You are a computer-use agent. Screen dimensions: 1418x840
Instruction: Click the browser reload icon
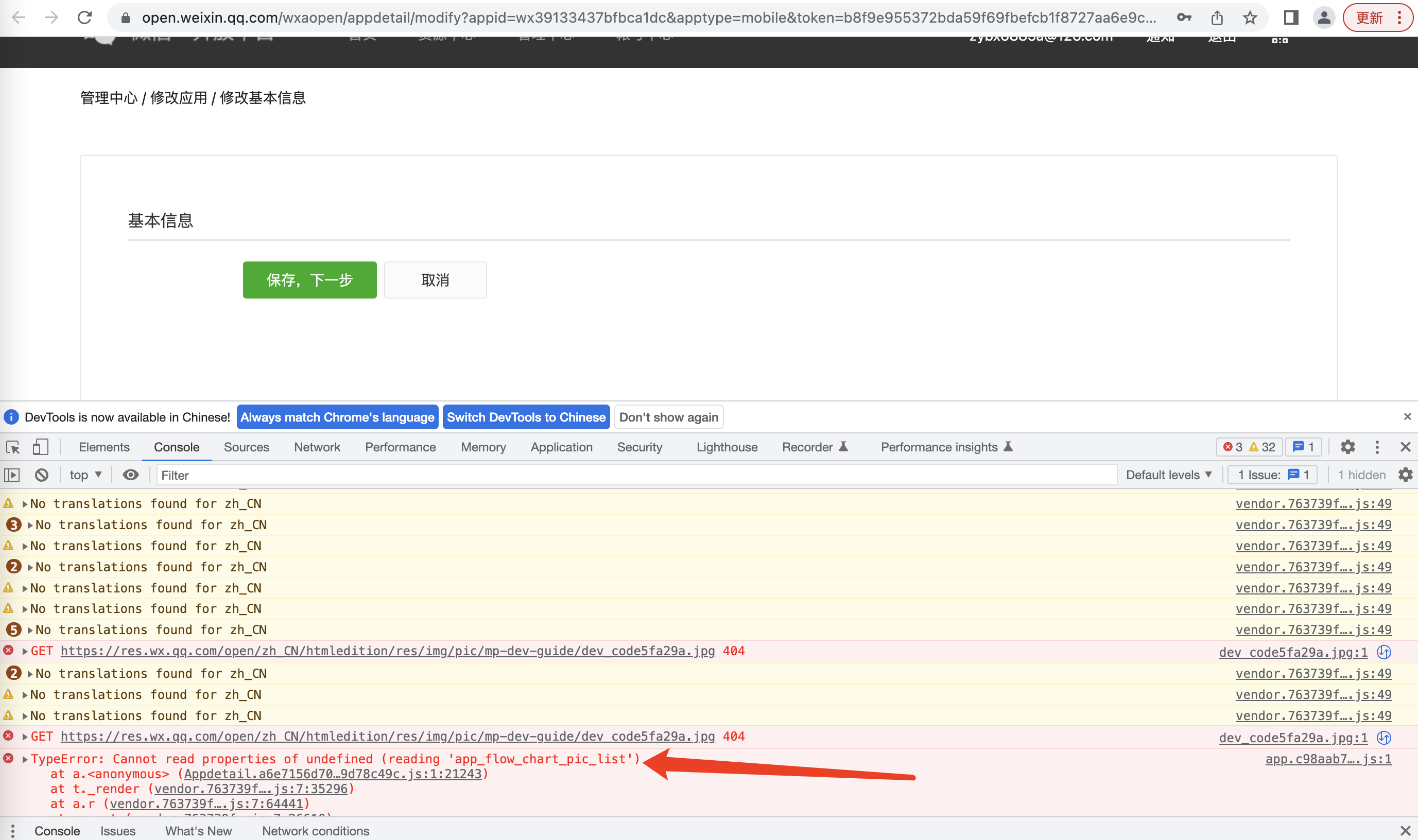(85, 17)
